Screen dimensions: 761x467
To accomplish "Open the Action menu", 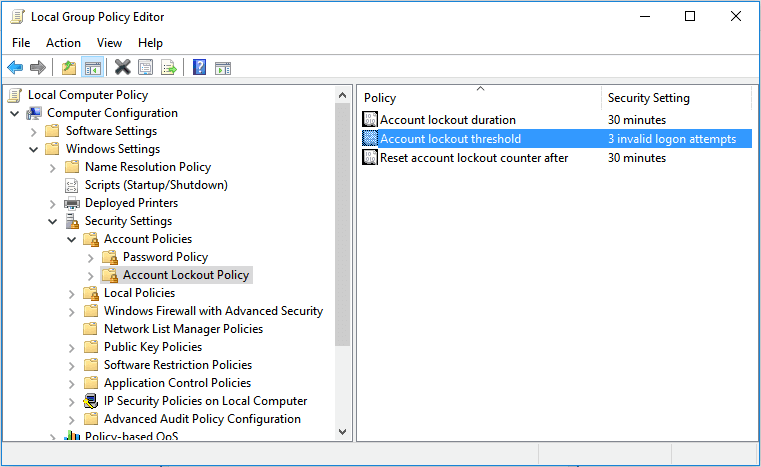I will (63, 43).
